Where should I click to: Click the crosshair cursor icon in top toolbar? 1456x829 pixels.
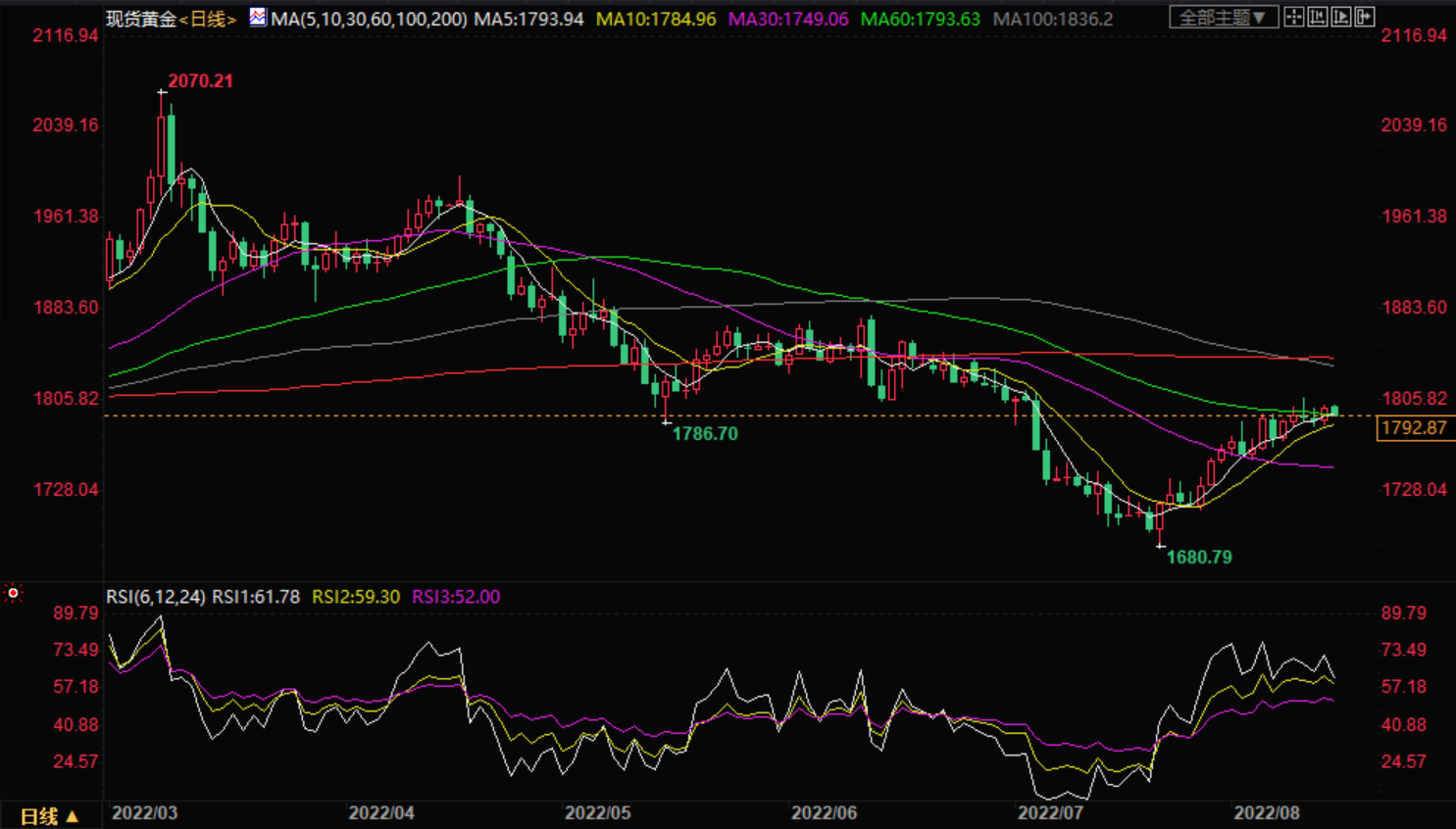pyautogui.click(x=1294, y=17)
